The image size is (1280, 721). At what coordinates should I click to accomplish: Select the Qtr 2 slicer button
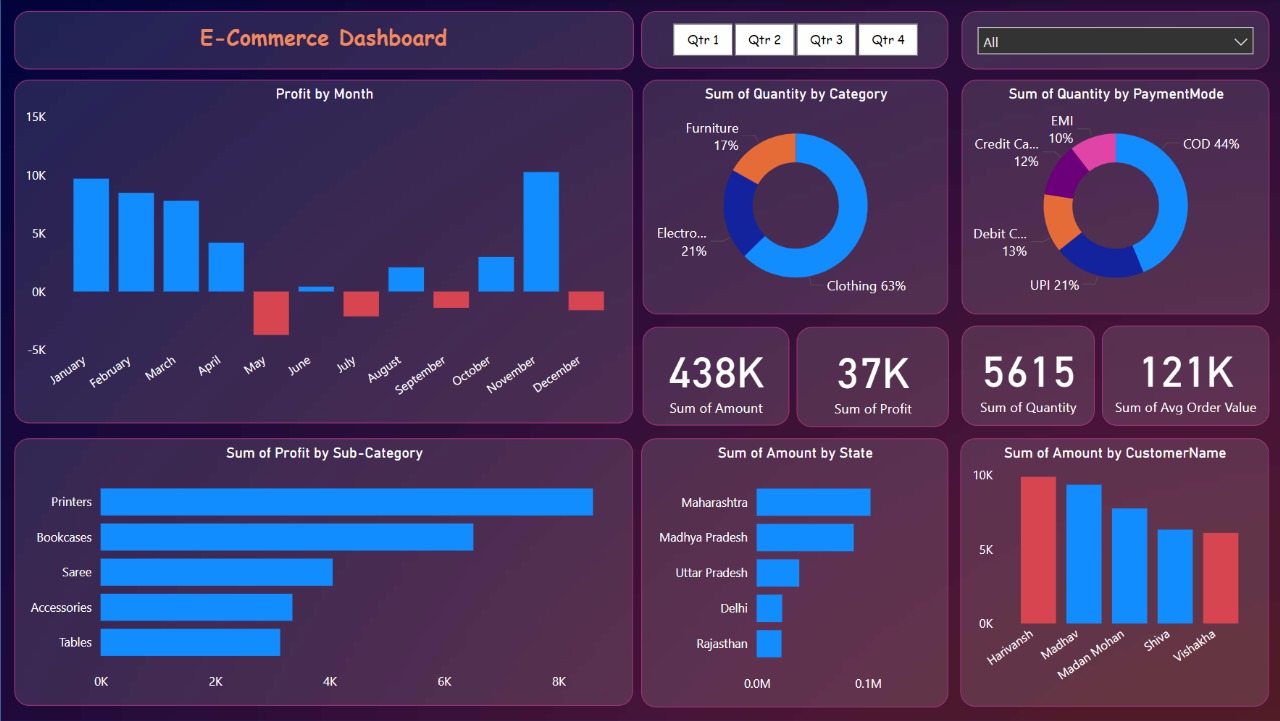765,40
